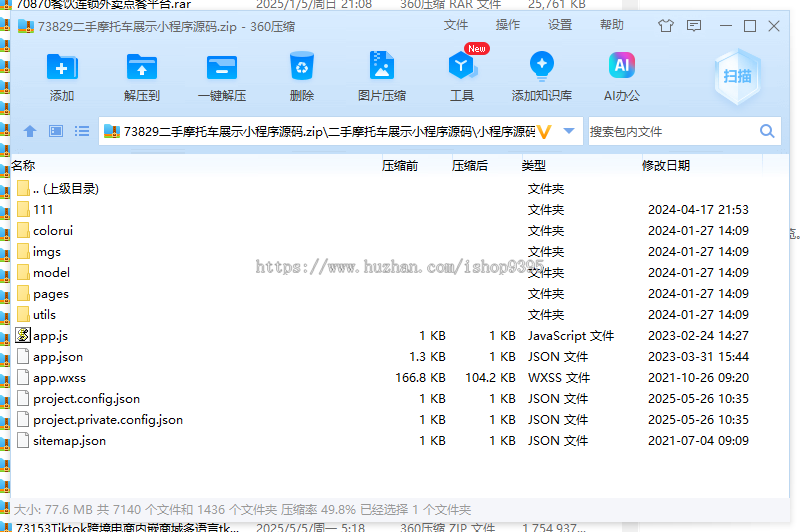The width and height of the screenshot is (800, 532).
Task: Click the feedback message icon in title bar
Action: click(x=694, y=26)
